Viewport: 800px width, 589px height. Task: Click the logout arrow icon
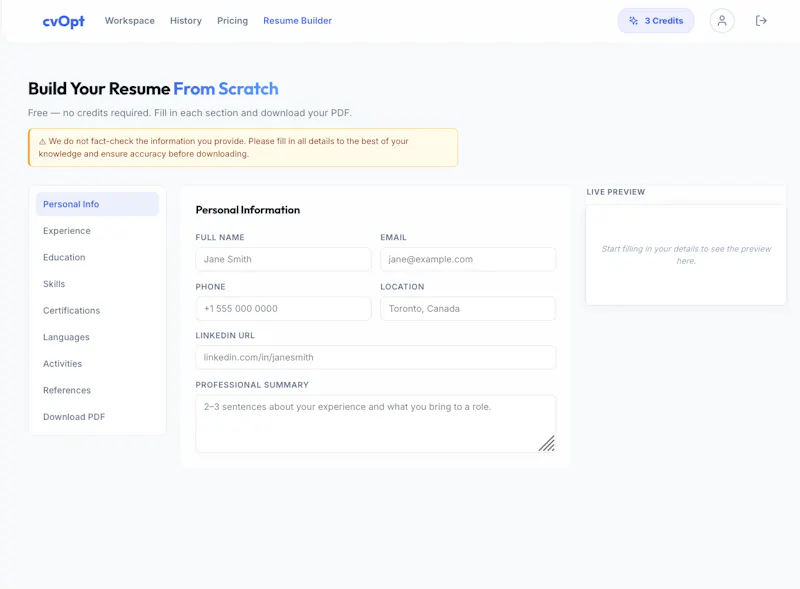761,21
